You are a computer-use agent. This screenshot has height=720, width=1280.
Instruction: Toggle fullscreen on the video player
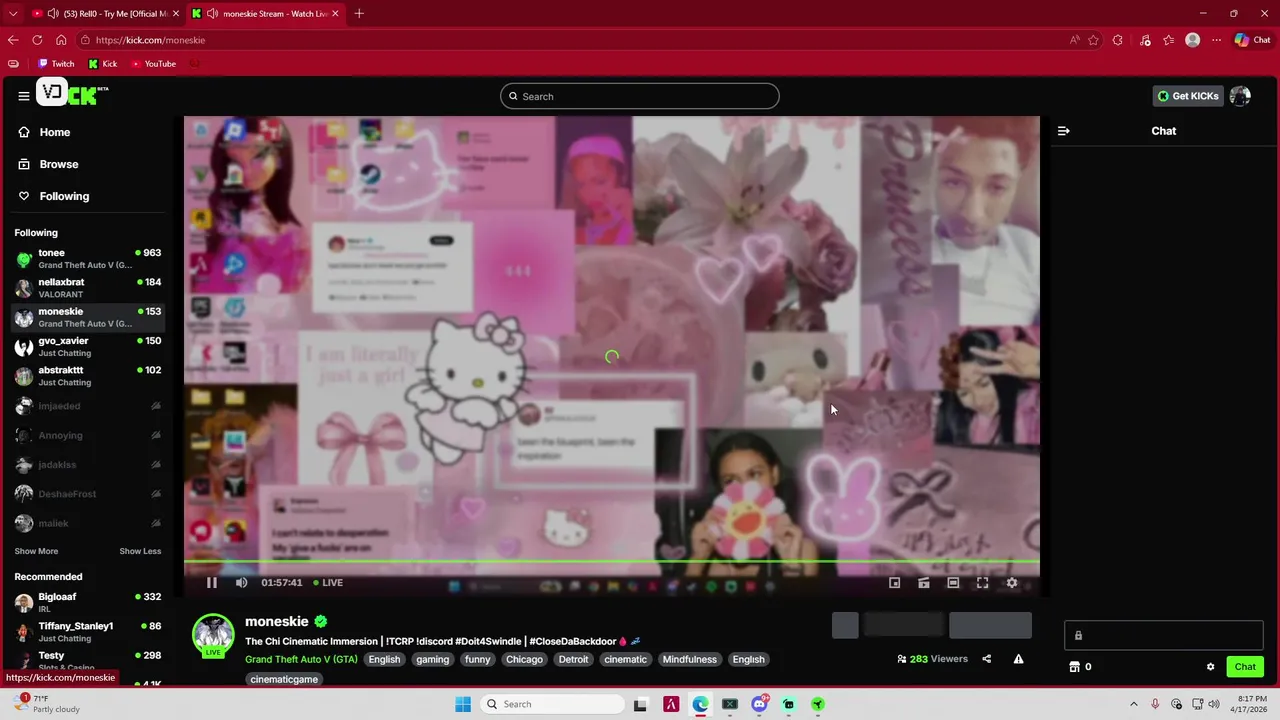point(982,582)
